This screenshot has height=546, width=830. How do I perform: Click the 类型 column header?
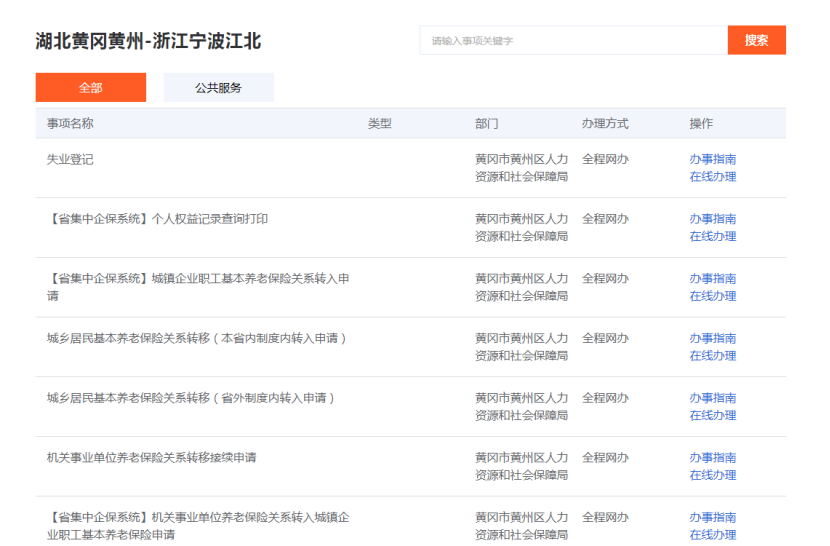click(380, 123)
